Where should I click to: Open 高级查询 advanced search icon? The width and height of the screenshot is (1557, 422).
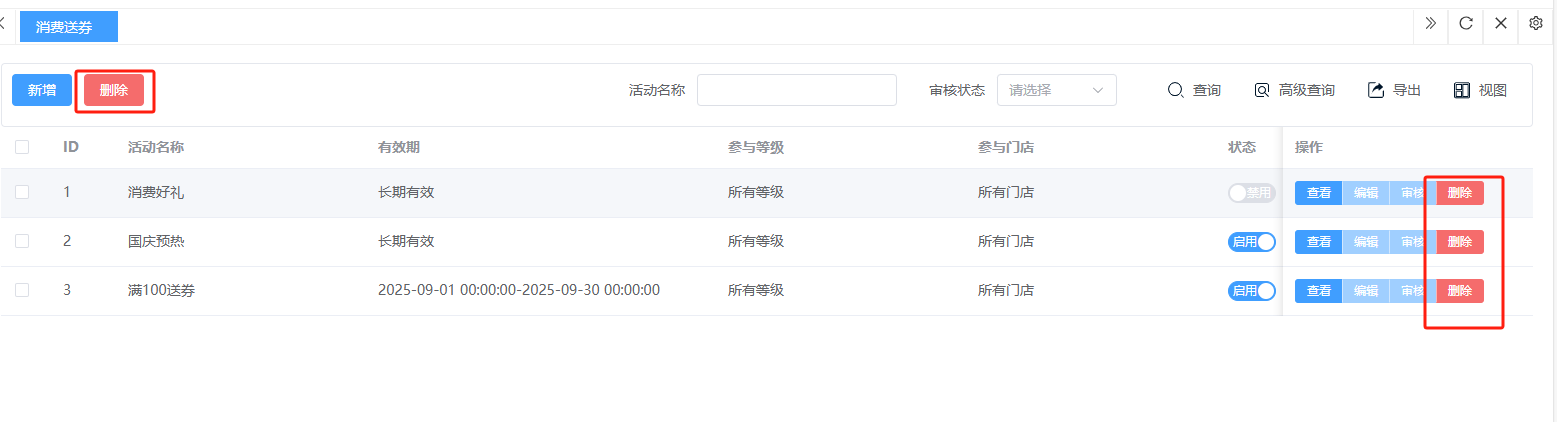coord(1262,90)
